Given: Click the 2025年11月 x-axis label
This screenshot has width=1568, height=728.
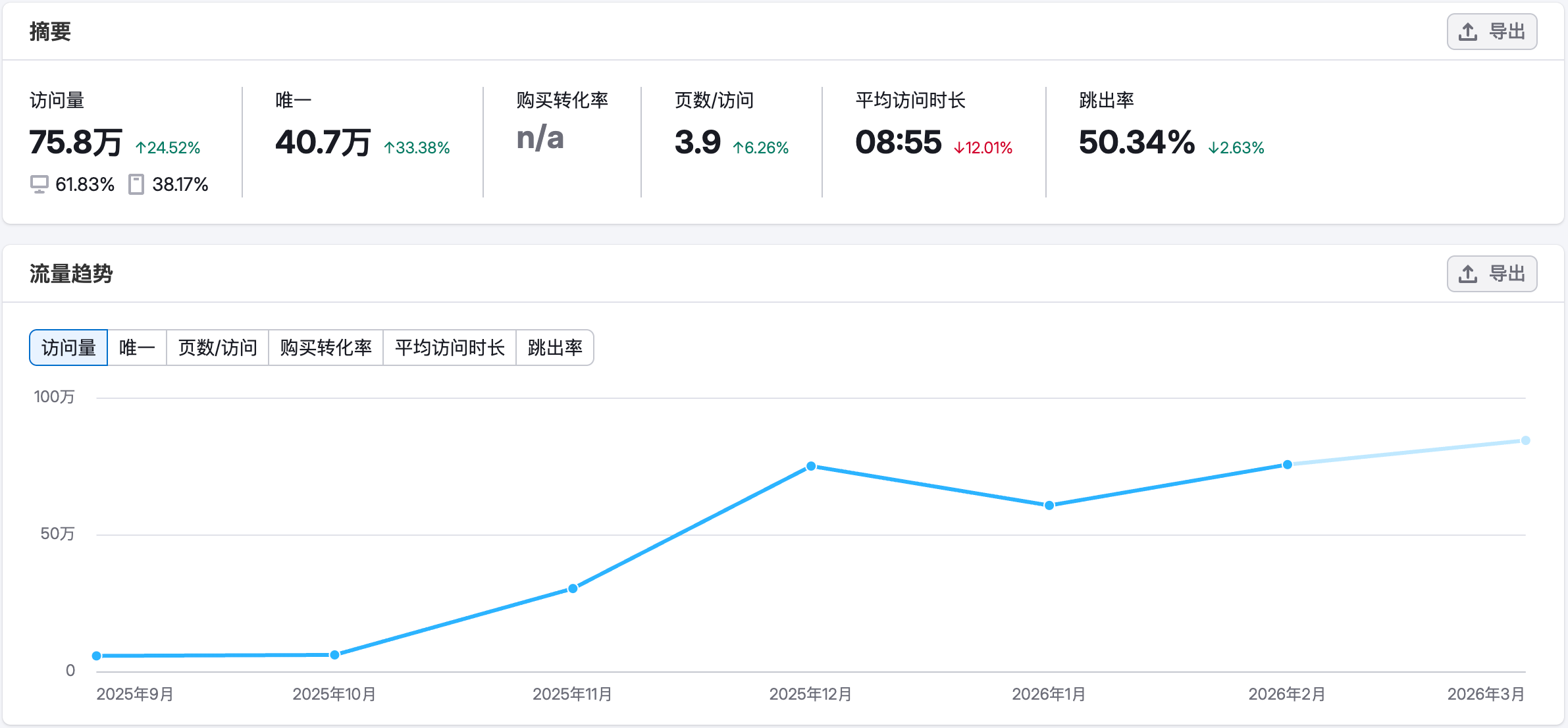Looking at the screenshot, I should 573,694.
